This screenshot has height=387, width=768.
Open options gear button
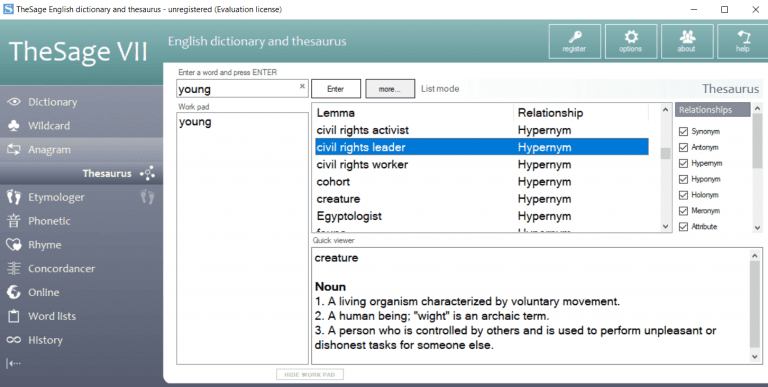coord(630,42)
